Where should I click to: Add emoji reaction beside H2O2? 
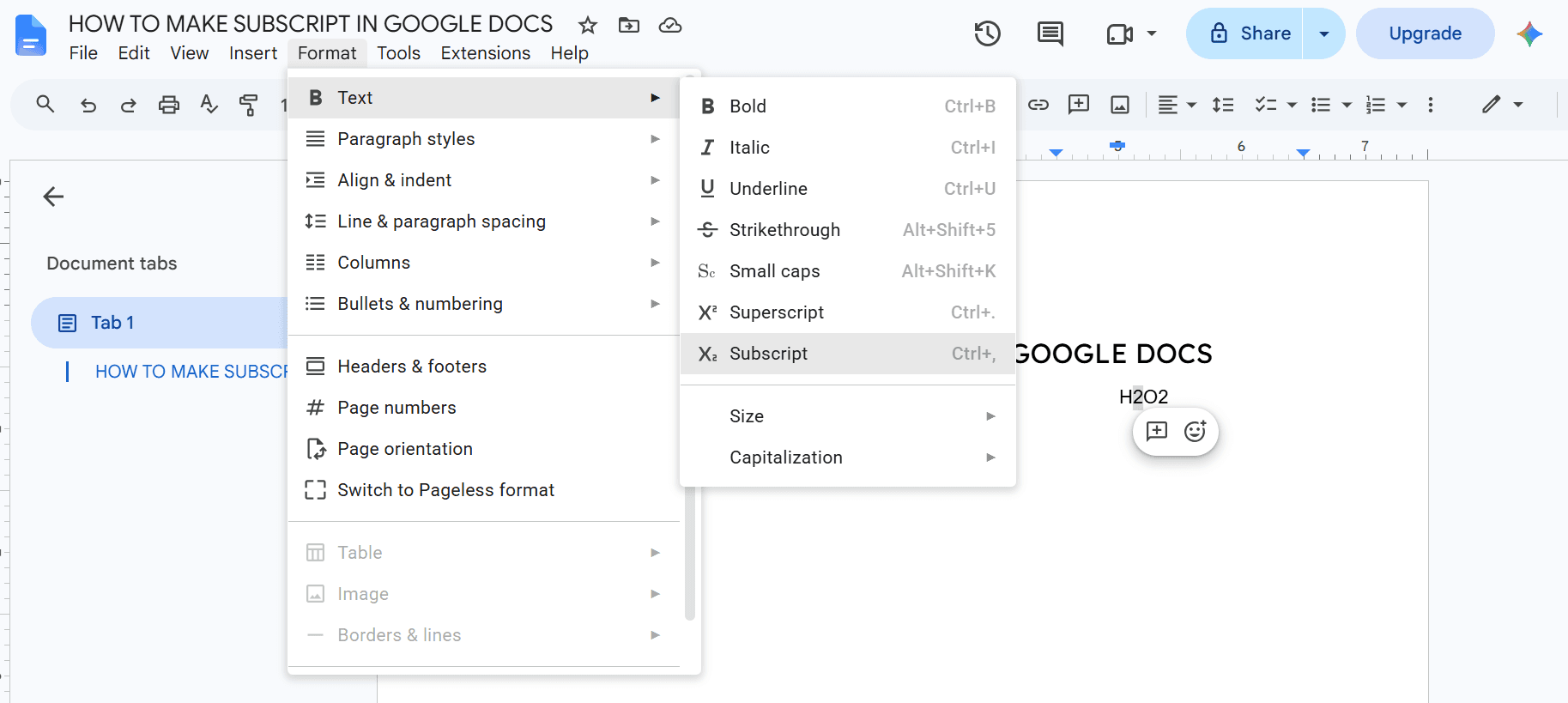click(x=1196, y=431)
